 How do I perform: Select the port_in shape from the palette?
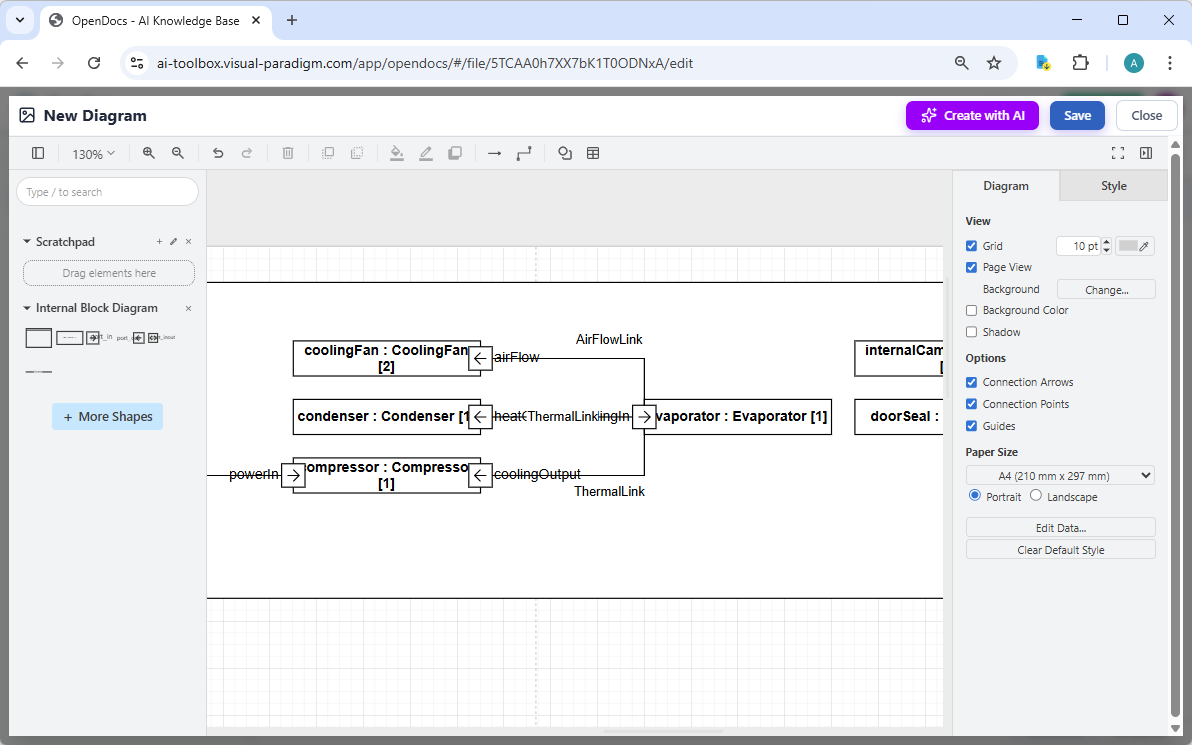(x=93, y=338)
